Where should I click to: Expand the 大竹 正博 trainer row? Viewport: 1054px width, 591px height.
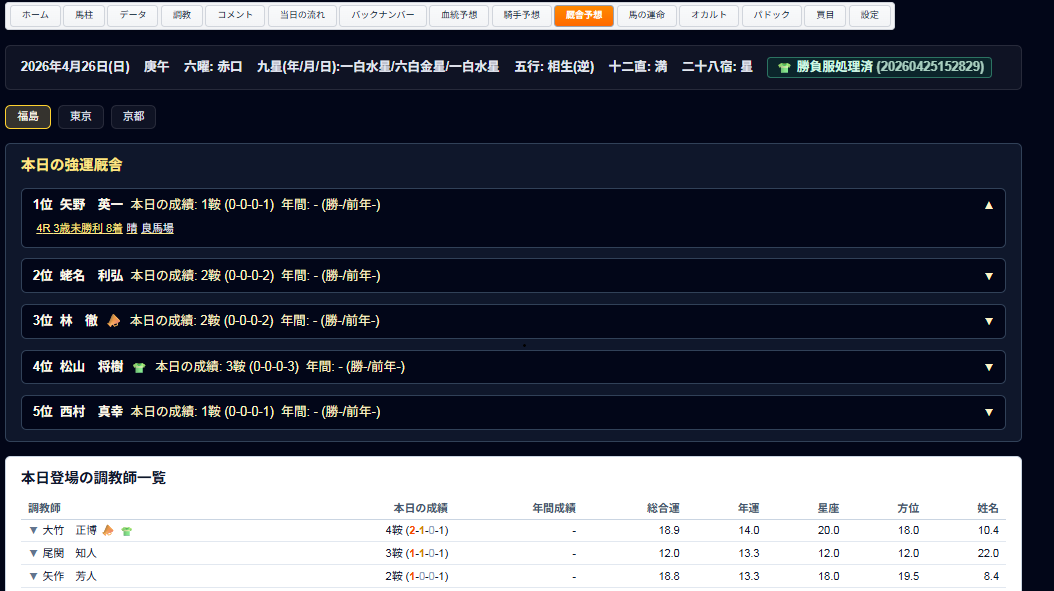pos(33,530)
